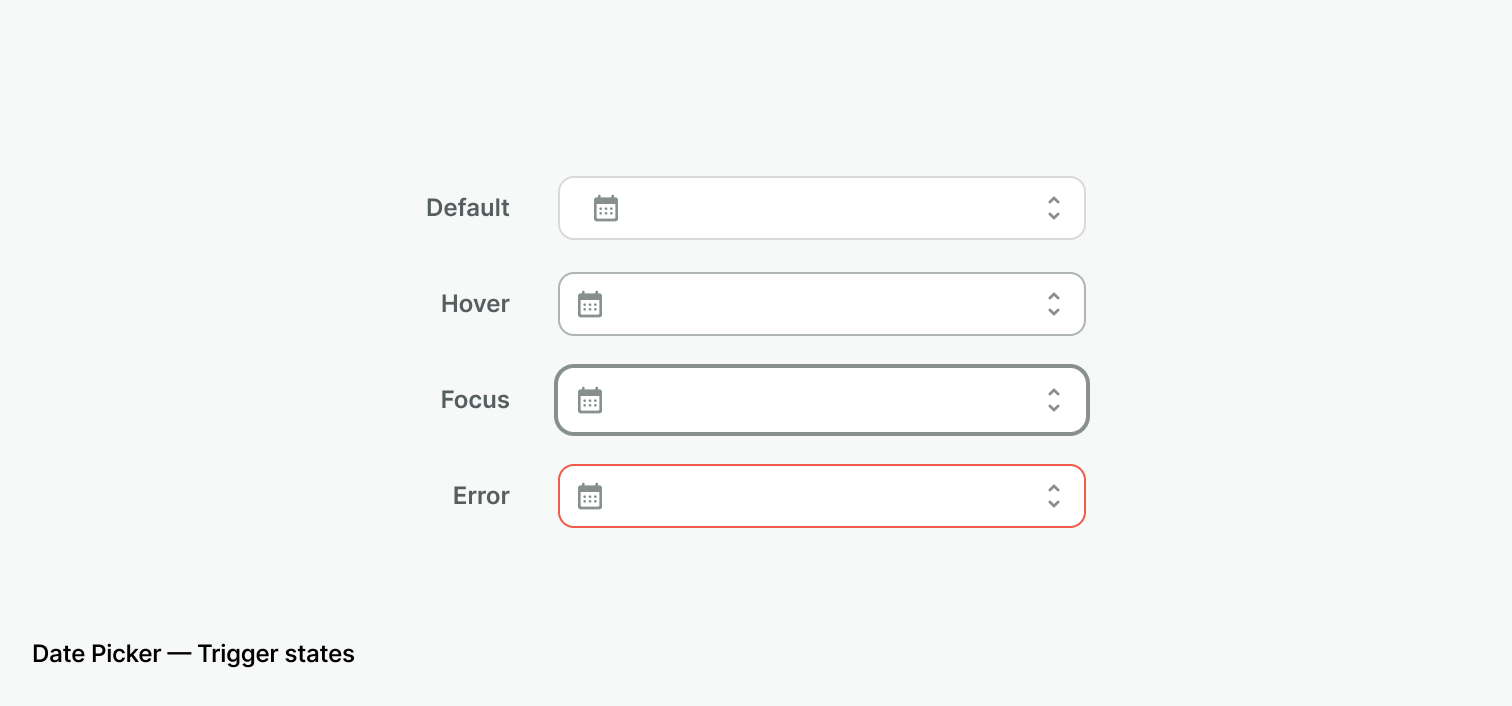The width and height of the screenshot is (1512, 706).
Task: Select the Default label text
Action: [x=468, y=207]
